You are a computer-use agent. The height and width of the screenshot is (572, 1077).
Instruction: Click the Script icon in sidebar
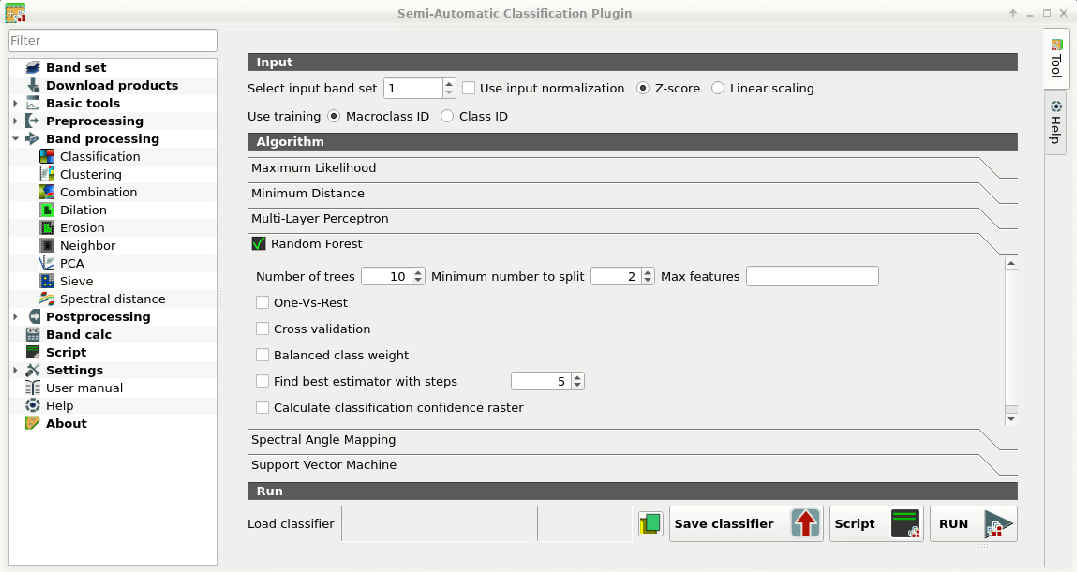32,352
